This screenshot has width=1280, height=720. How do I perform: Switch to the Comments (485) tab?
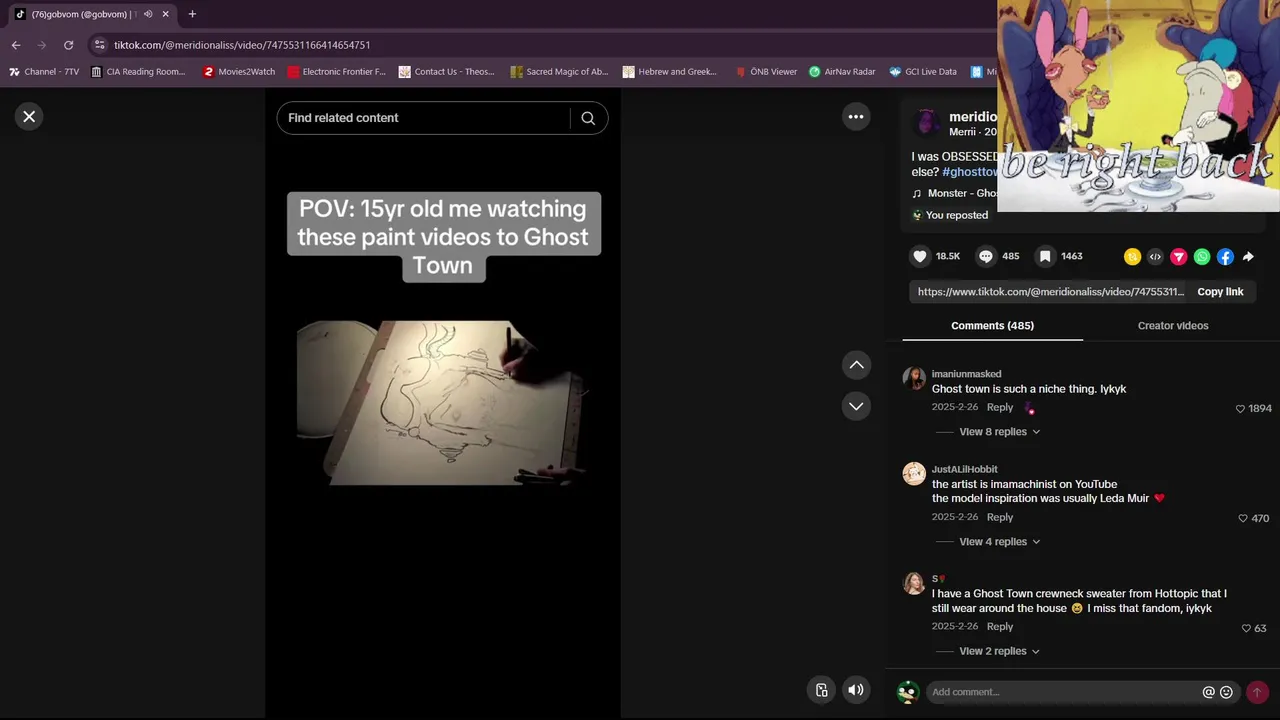992,326
